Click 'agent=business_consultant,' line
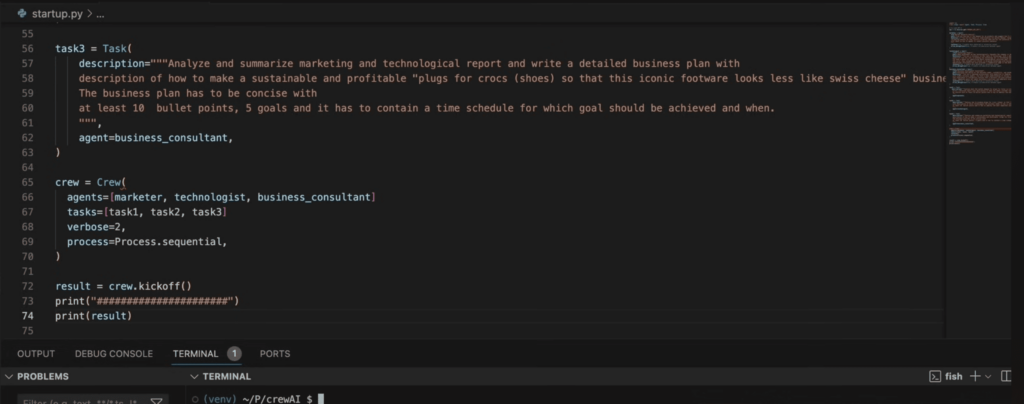1024x404 pixels. click(x=155, y=138)
